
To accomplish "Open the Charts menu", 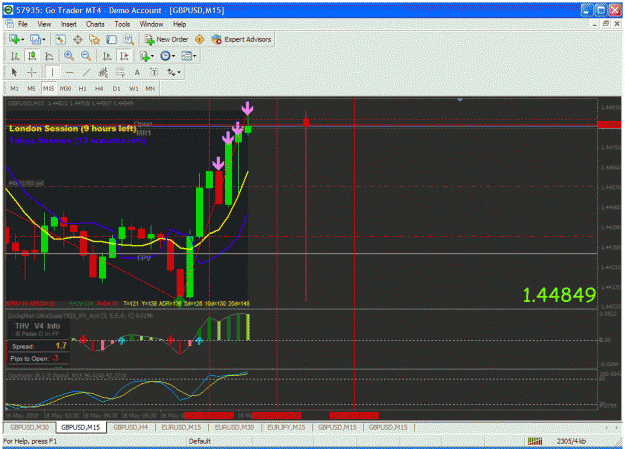I will click(95, 24).
